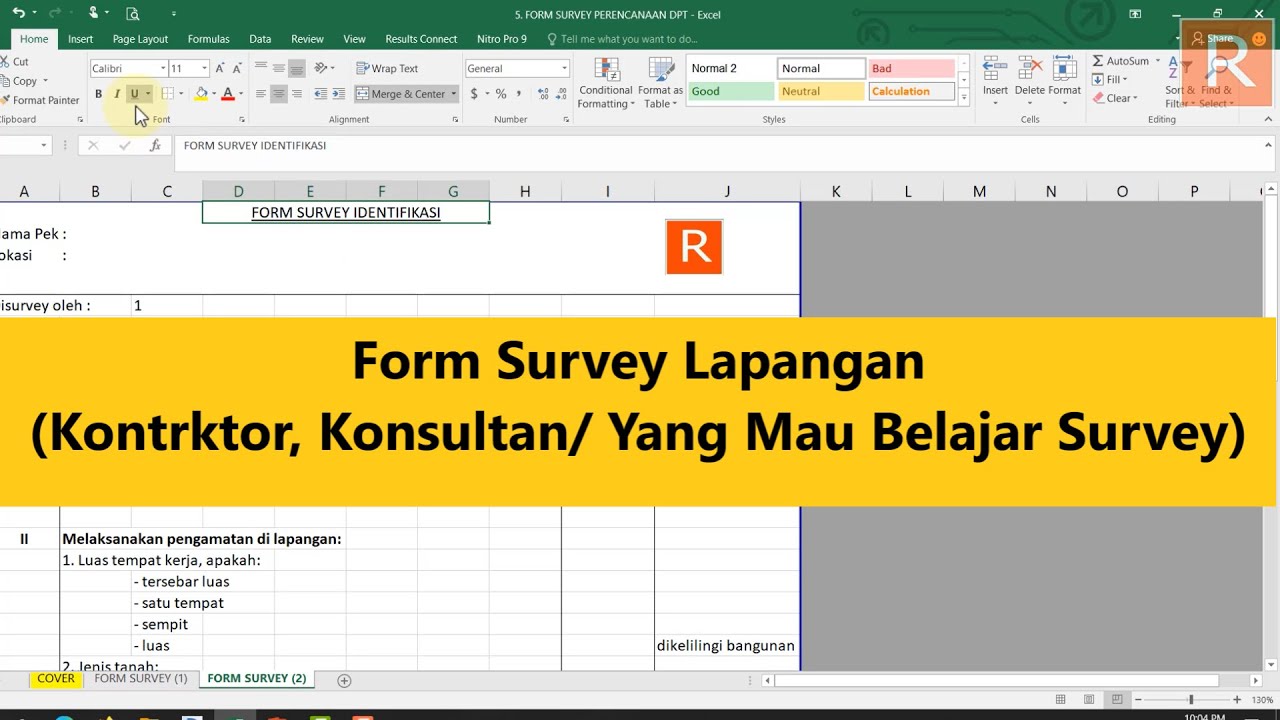Open Format as Table gallery

pos(660,84)
